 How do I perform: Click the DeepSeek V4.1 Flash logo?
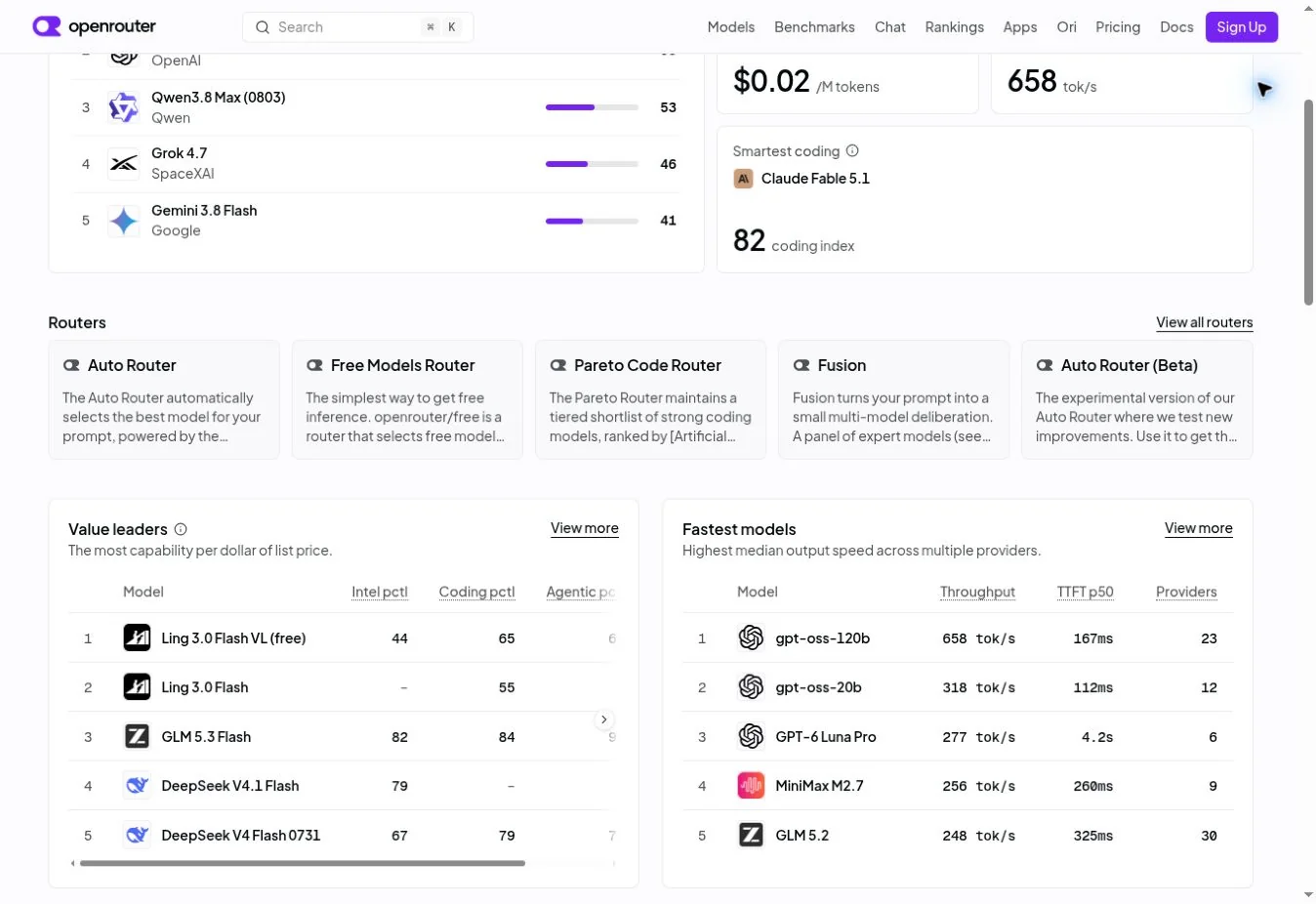point(137,786)
